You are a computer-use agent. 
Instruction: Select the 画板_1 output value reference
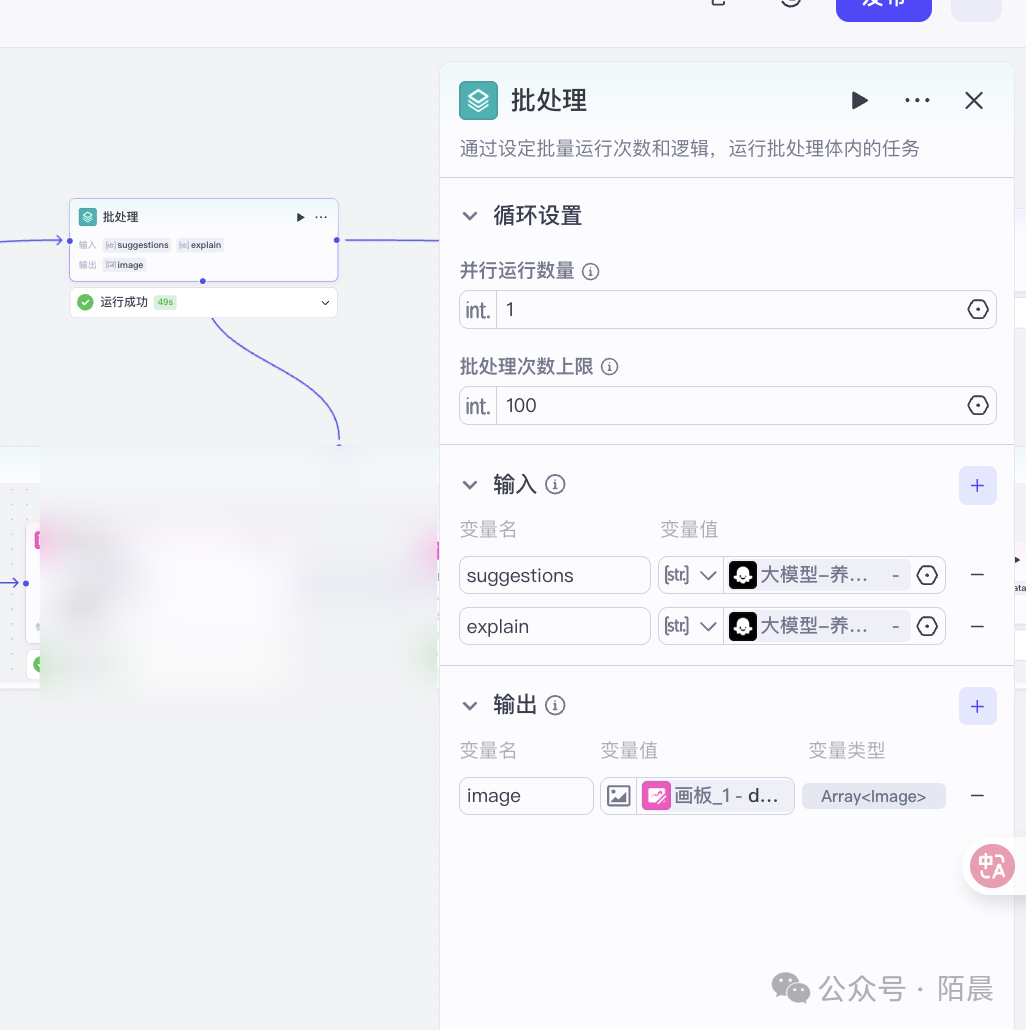716,796
